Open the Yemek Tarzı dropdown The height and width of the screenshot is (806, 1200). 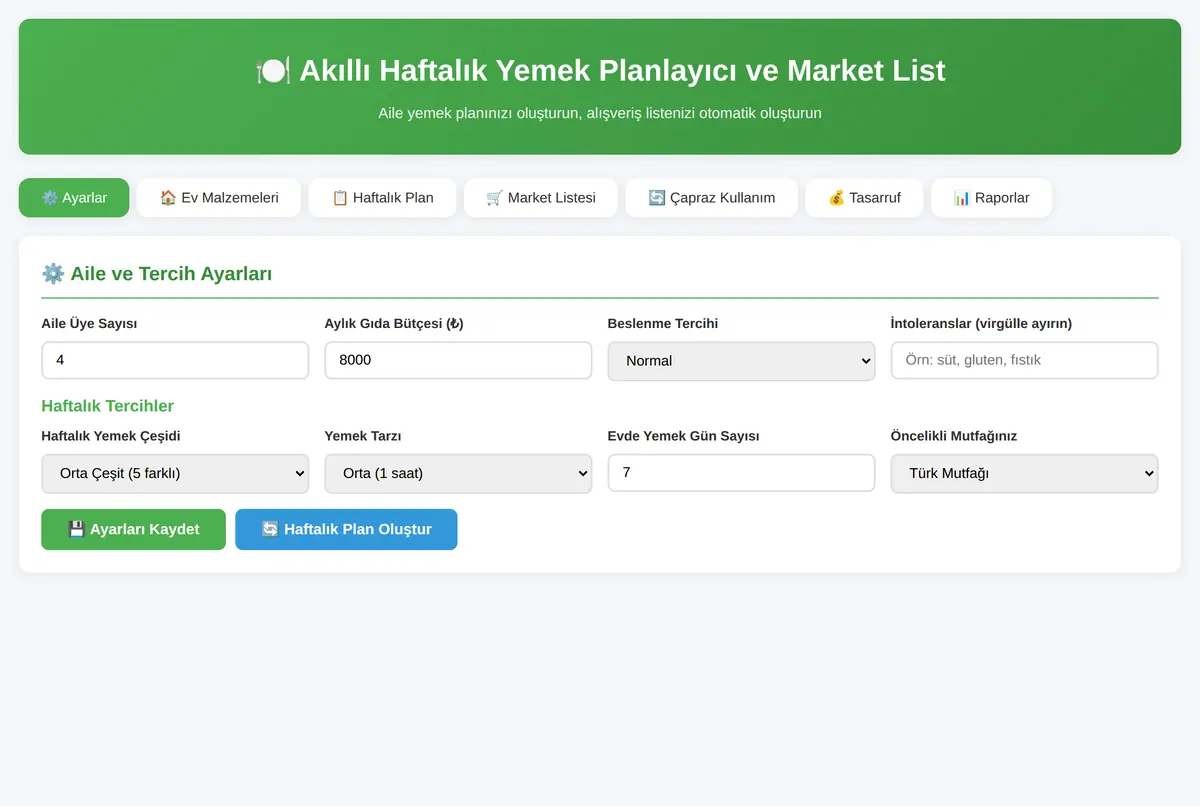point(458,474)
